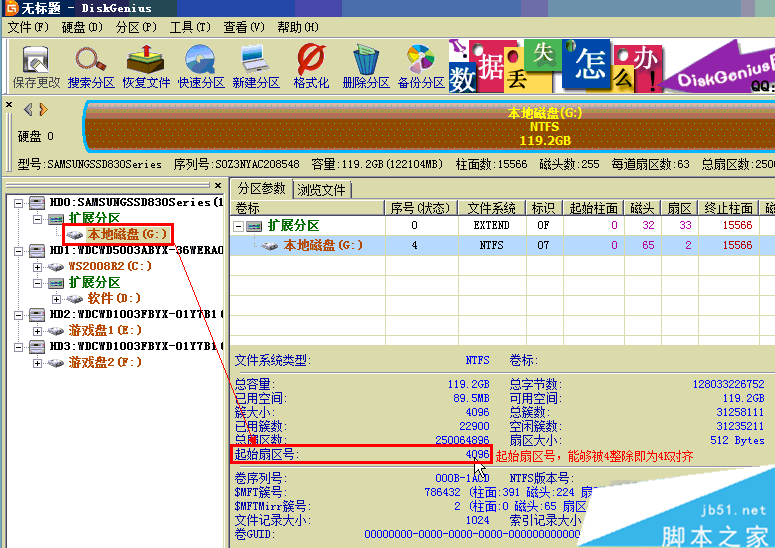Click the 序号(状态) column header
Screen dimensions: 775x548
click(421, 208)
